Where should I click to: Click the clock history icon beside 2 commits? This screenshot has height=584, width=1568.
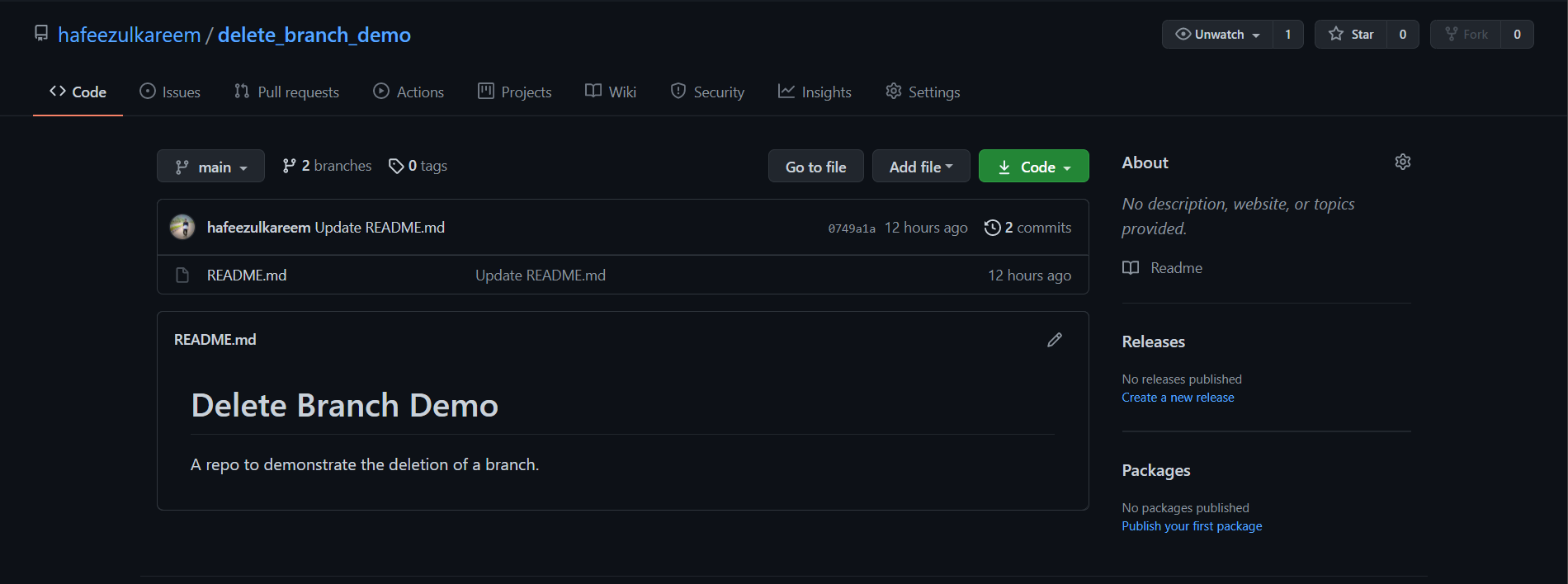pyautogui.click(x=993, y=228)
